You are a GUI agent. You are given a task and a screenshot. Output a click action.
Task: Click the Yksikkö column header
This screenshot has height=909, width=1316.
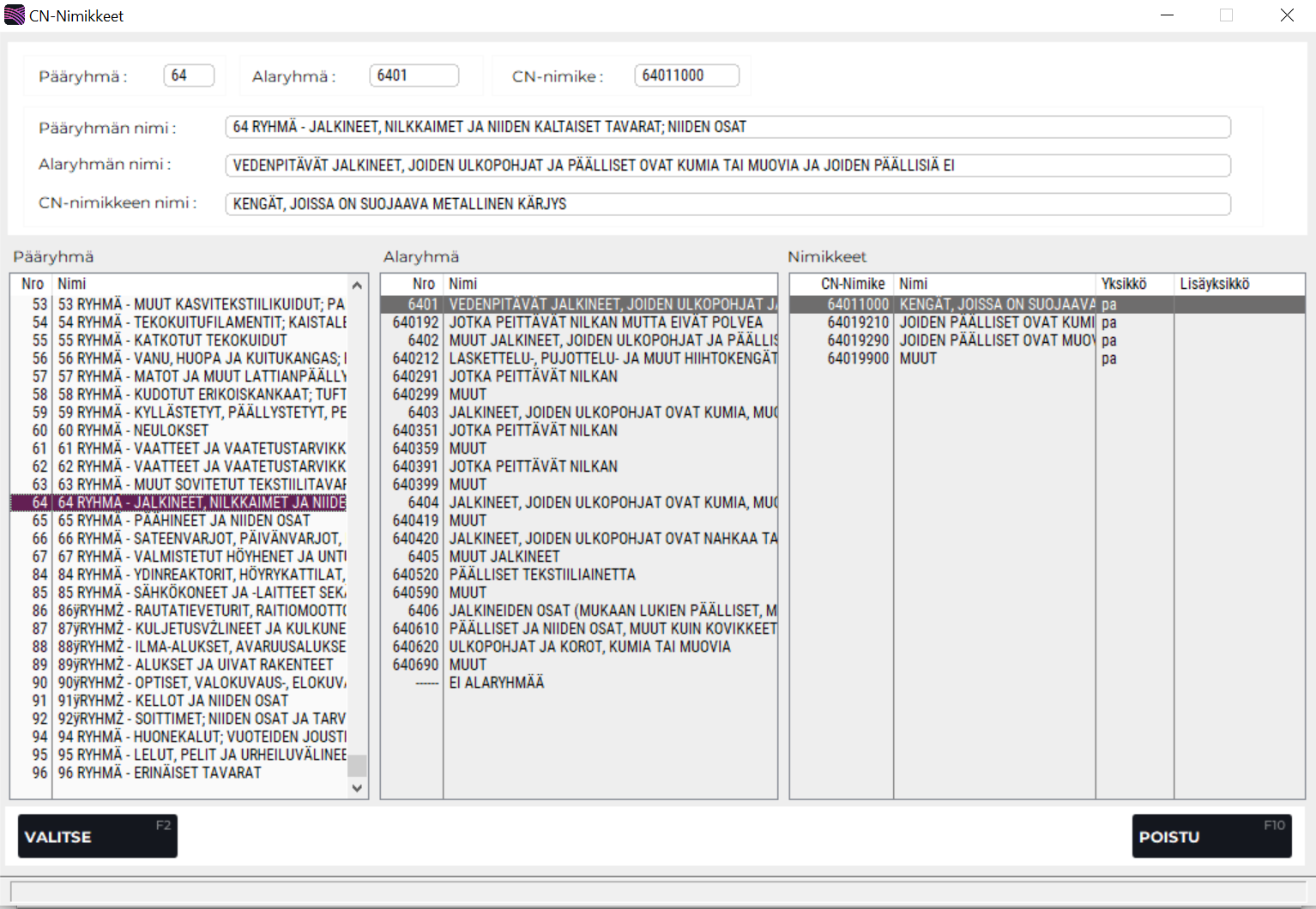click(1123, 284)
